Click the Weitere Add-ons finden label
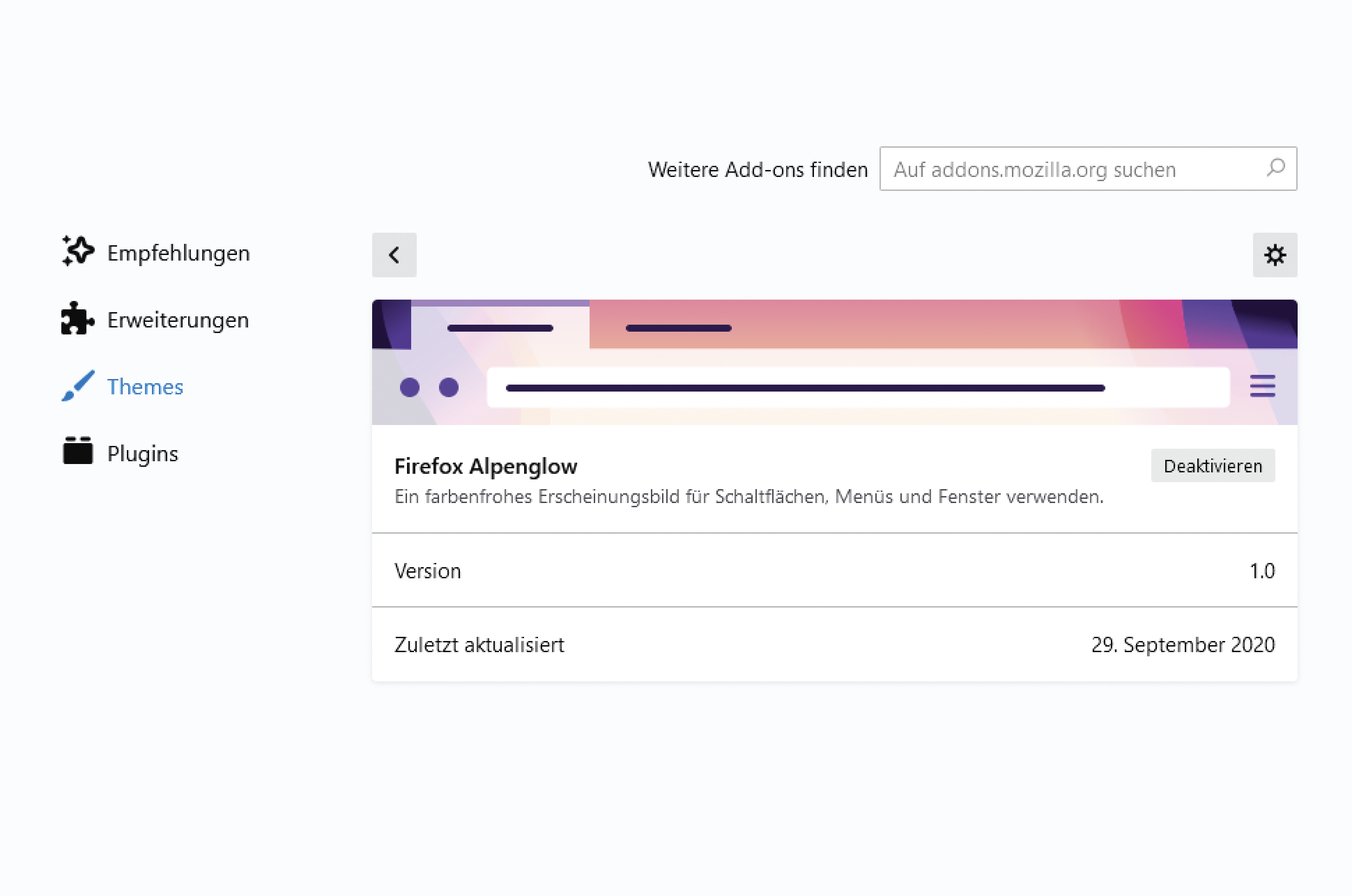This screenshot has height=896, width=1352. point(758,170)
